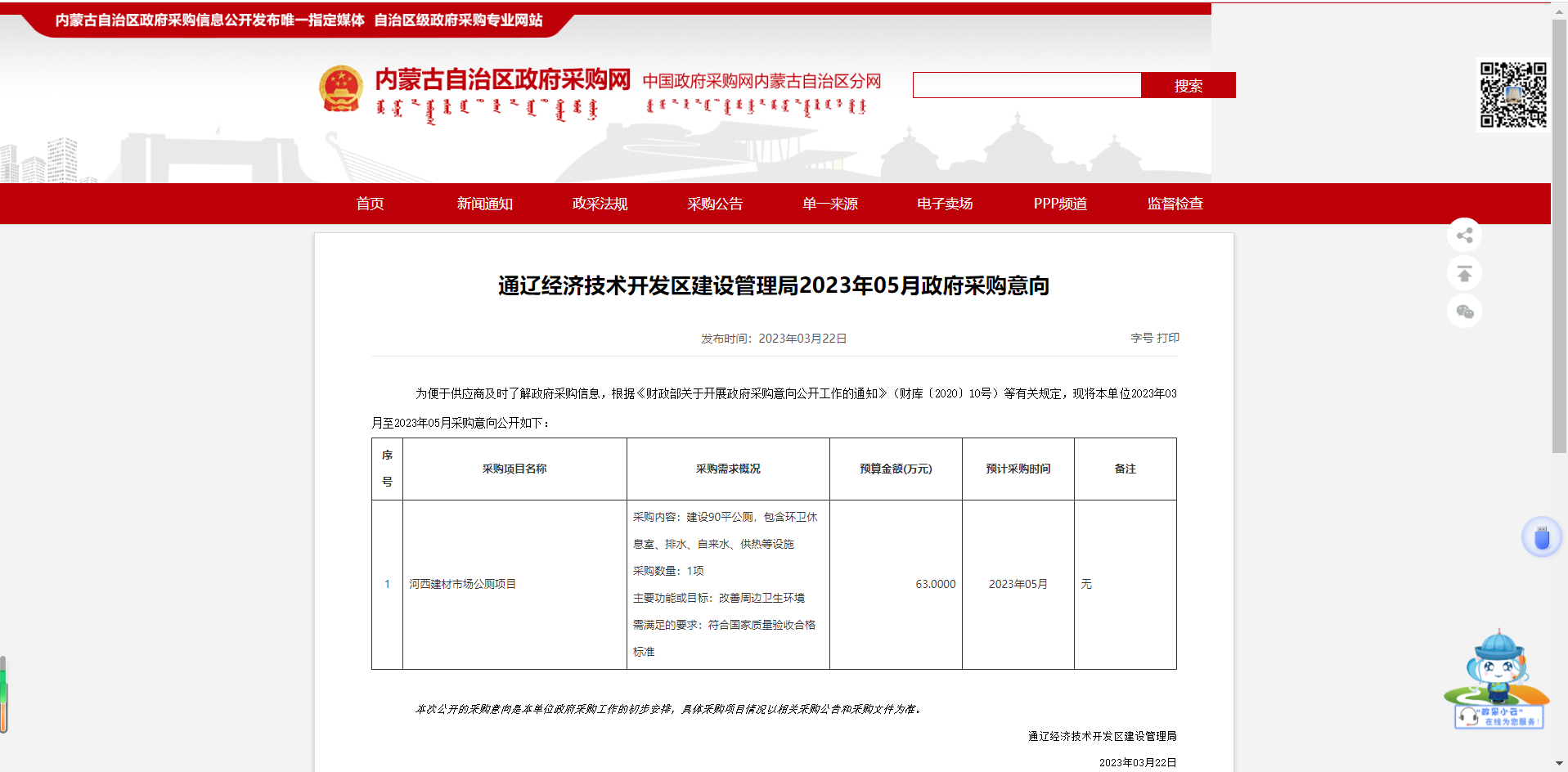Click the share icon on right sidebar
The height and width of the screenshot is (772, 1568).
coord(1464,236)
